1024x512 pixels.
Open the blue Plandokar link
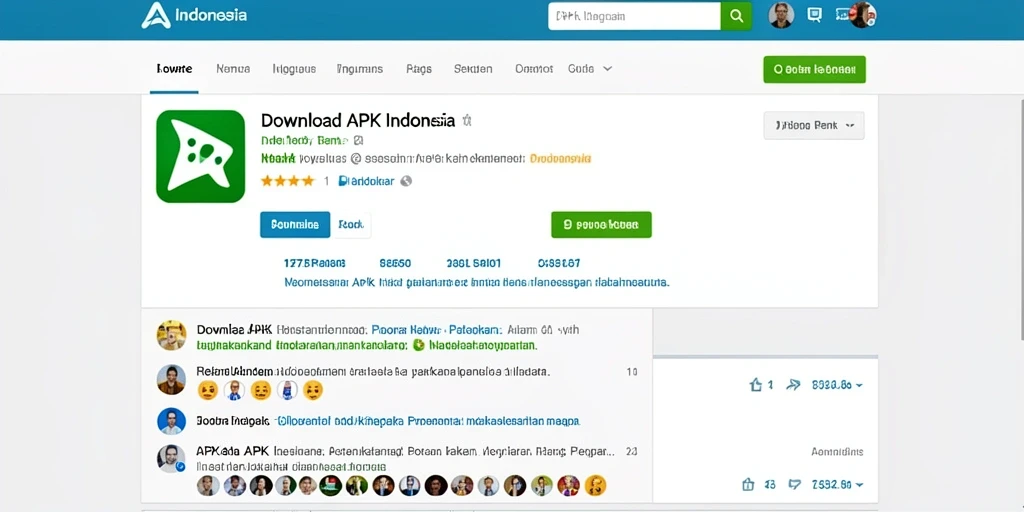tap(366, 182)
